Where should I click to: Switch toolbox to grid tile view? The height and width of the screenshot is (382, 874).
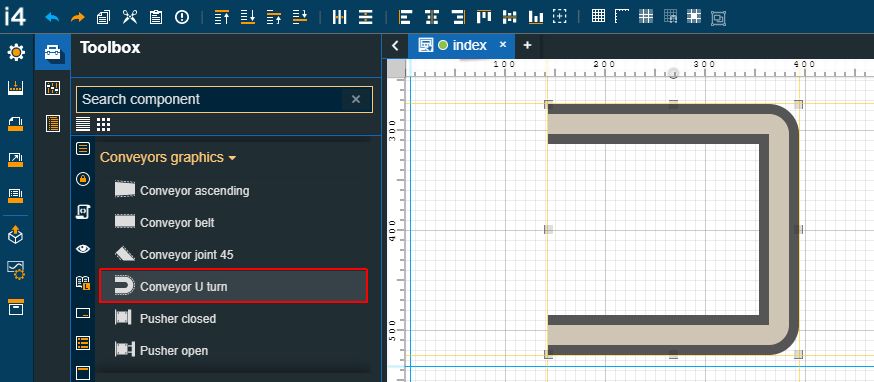point(103,124)
